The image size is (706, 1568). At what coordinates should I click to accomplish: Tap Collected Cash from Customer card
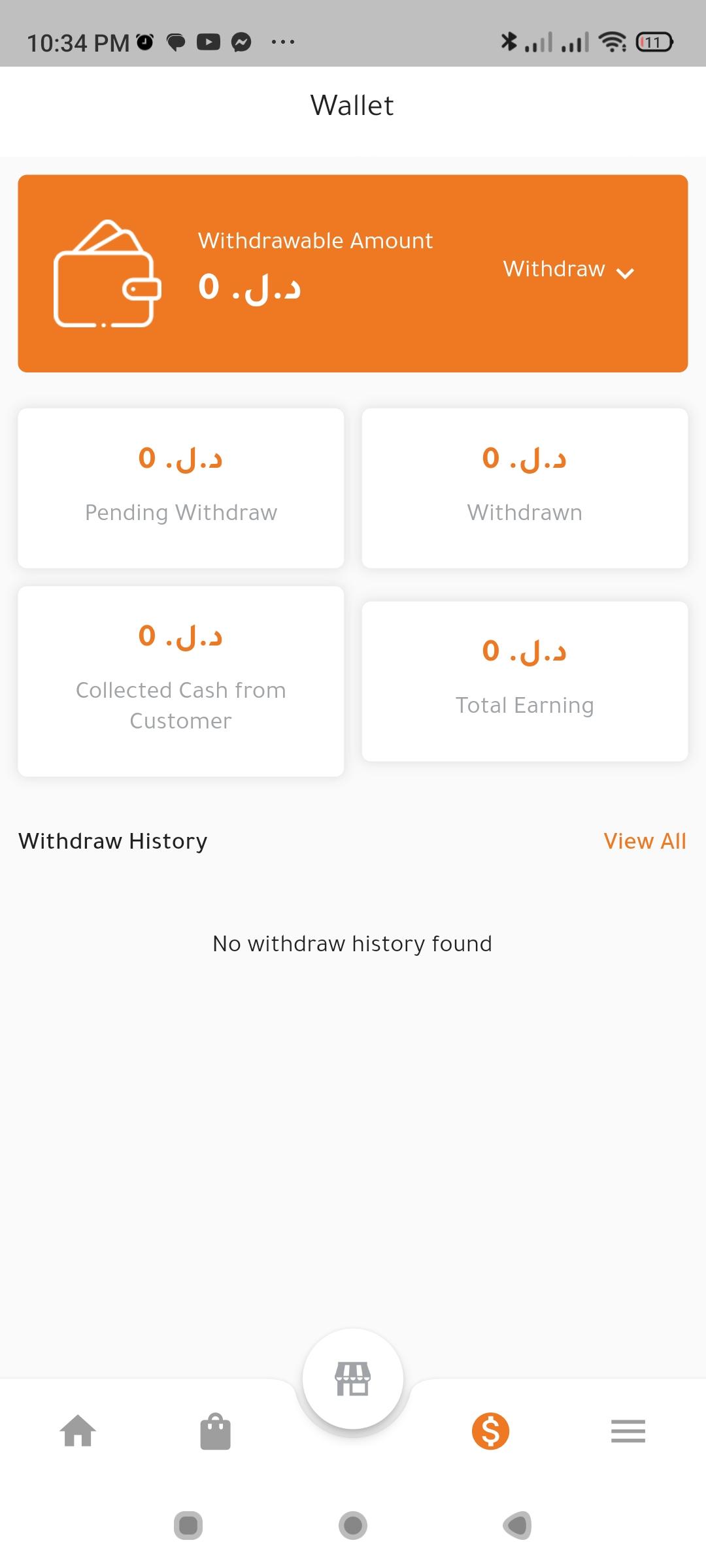coord(181,681)
